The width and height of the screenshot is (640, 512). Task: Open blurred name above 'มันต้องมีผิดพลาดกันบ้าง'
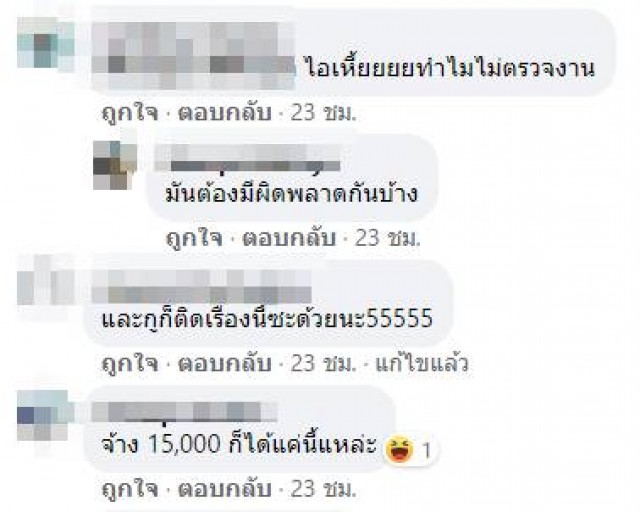click(248, 158)
